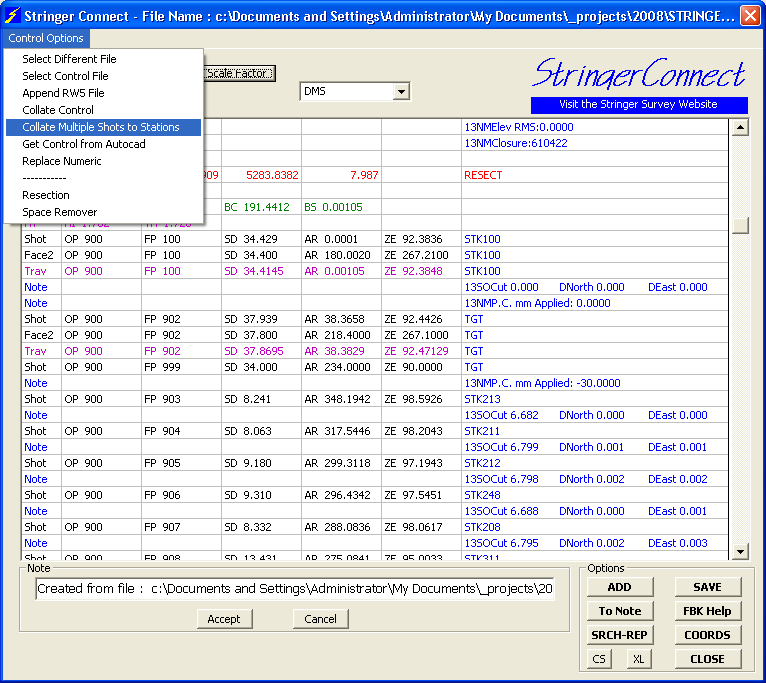Screen dimensions: 766x683
Task: Choose Select Different File menu entry
Action: pyautogui.click(x=69, y=59)
